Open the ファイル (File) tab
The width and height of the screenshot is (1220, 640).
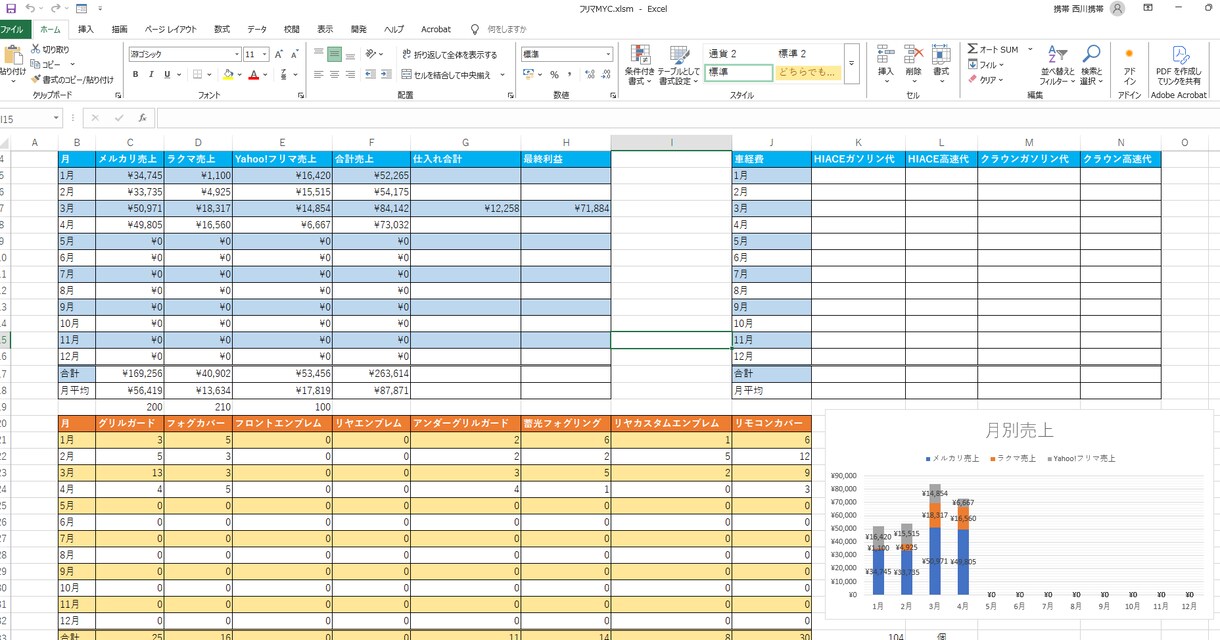pos(13,30)
